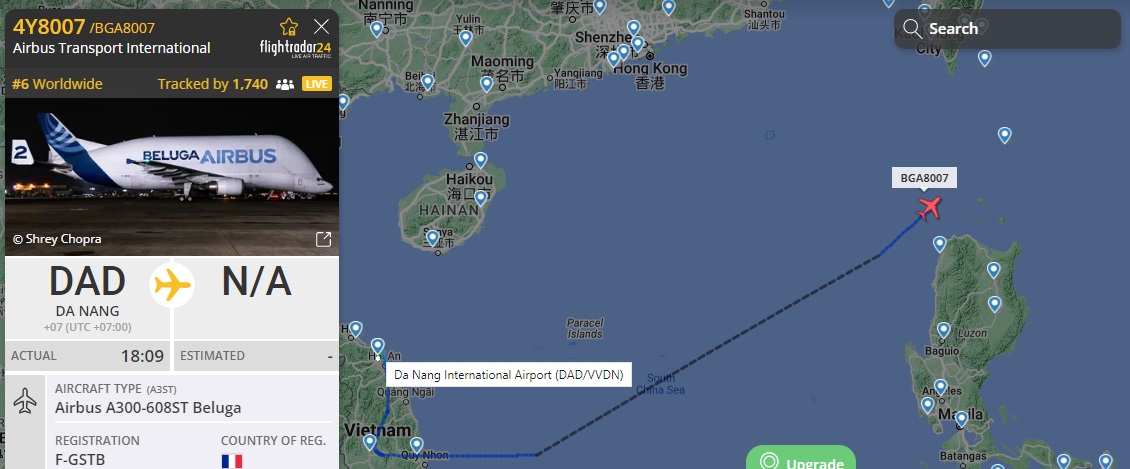Click the Da Nang airport pin on the map

click(378, 347)
